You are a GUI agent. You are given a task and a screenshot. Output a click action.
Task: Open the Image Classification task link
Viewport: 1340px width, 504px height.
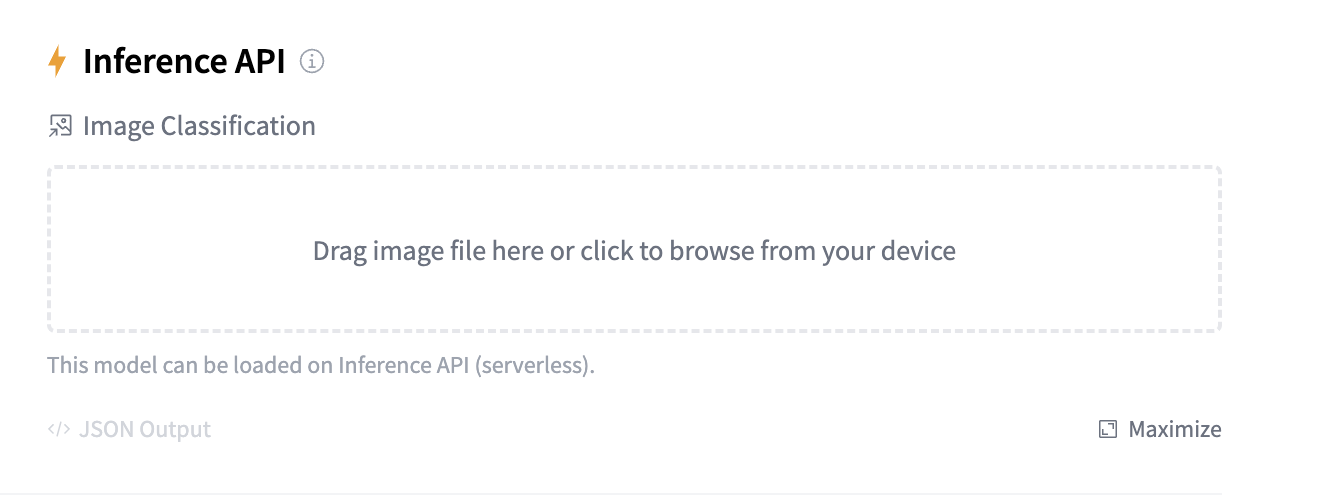click(x=198, y=126)
